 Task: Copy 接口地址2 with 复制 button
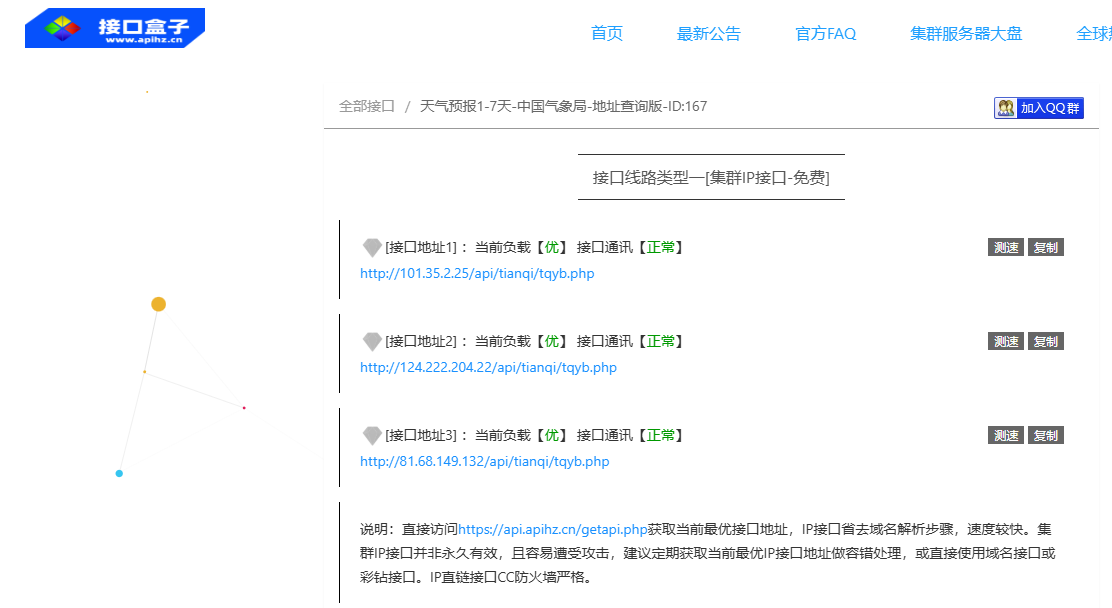[x=1046, y=341]
